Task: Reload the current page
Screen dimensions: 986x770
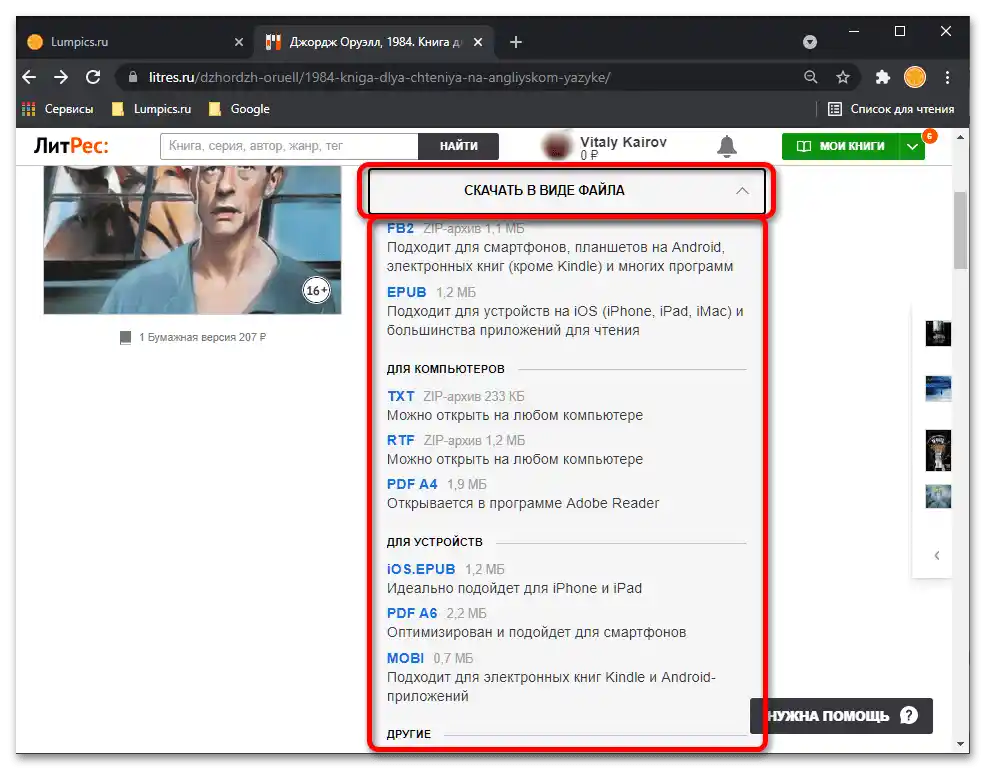Action: click(93, 77)
